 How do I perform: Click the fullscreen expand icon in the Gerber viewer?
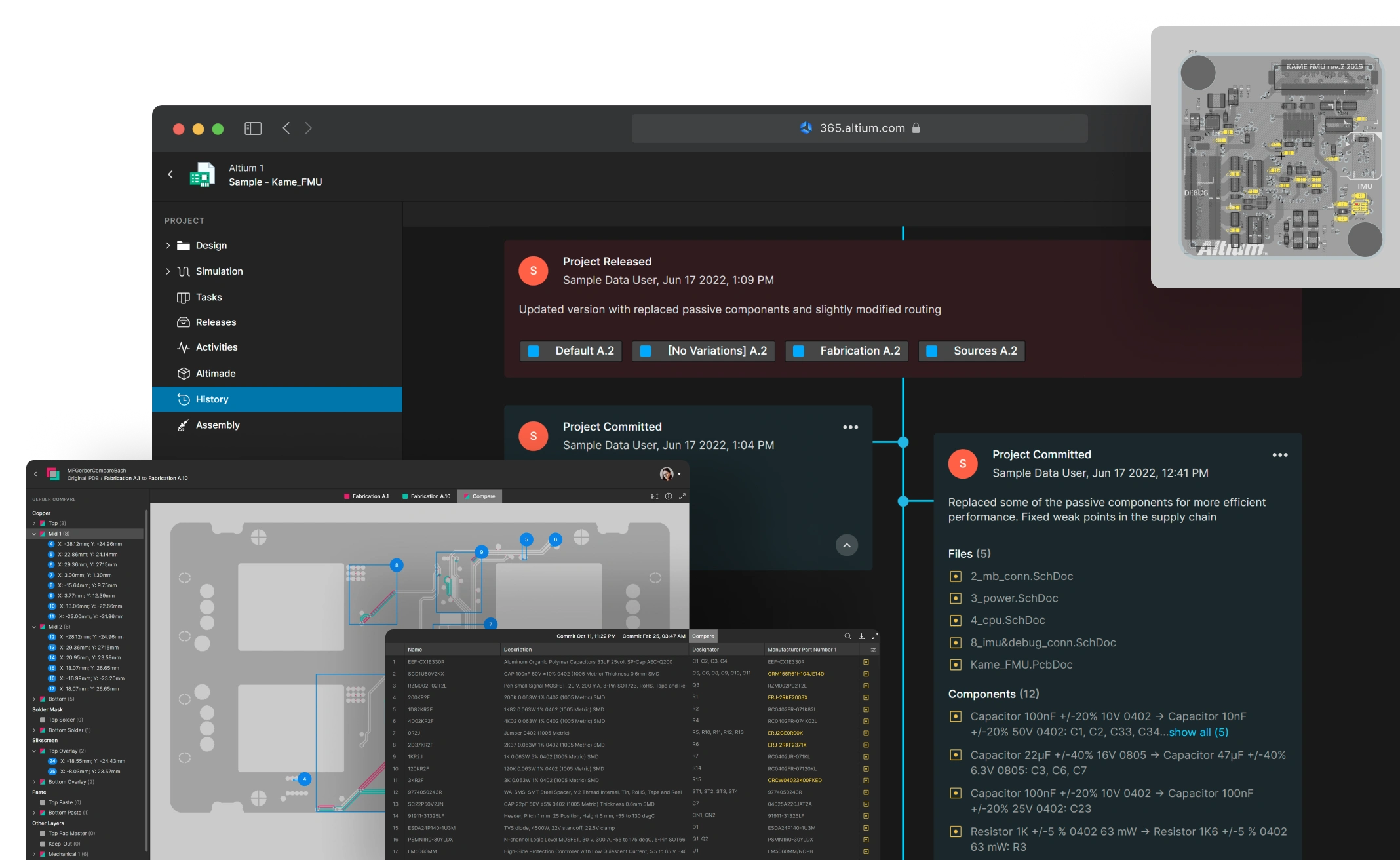682,496
